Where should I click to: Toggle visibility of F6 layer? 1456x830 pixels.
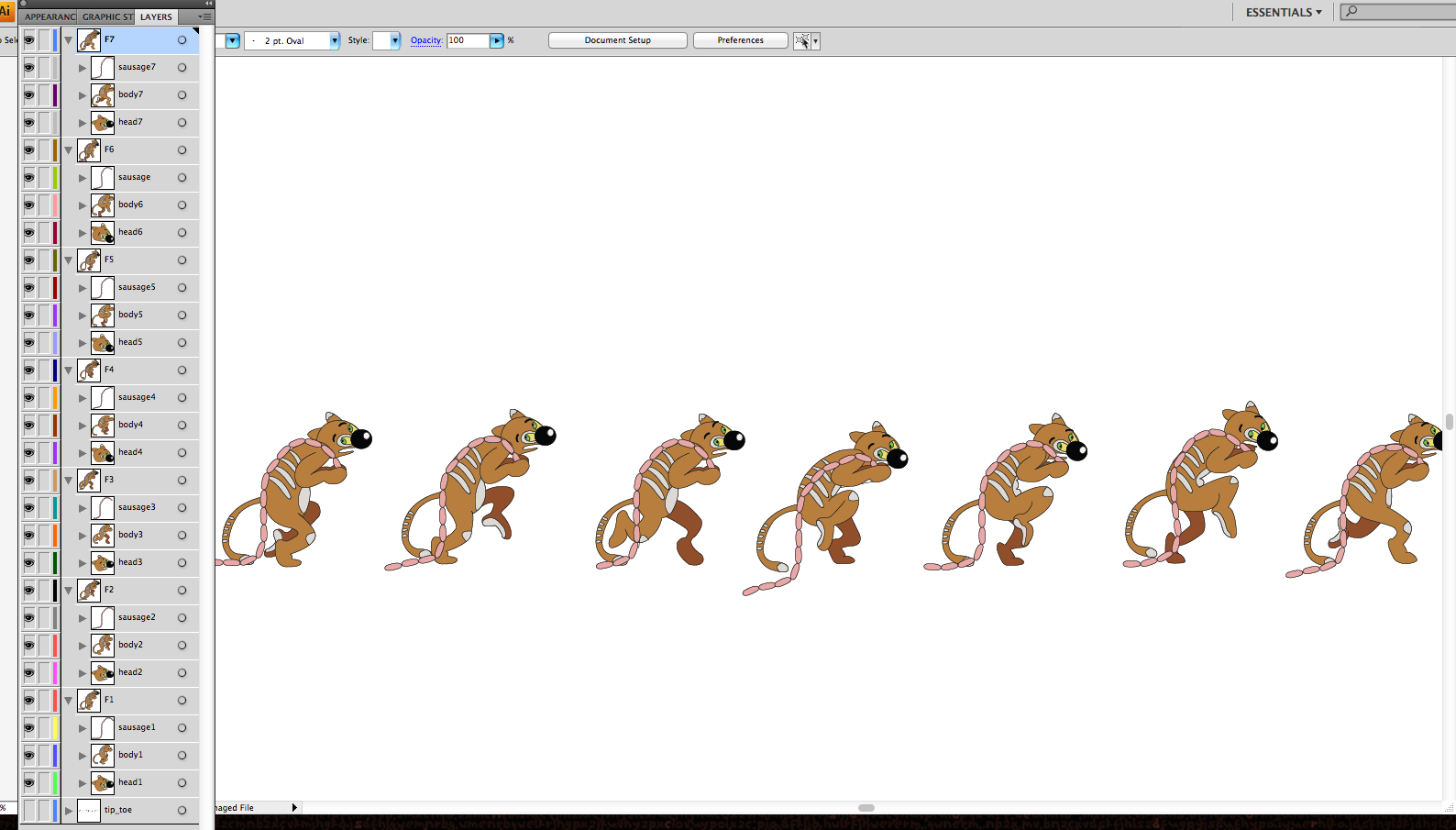tap(29, 150)
